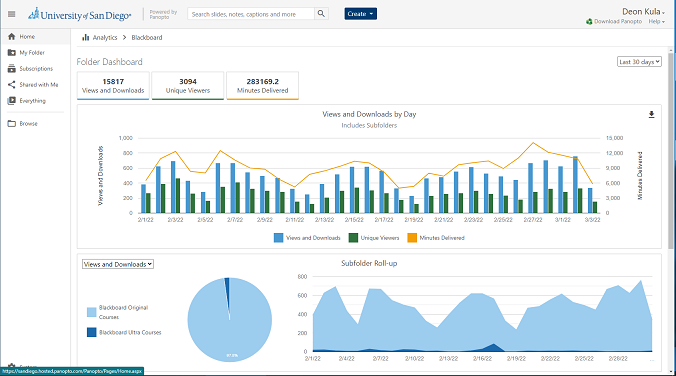Image resolution: width=676 pixels, height=376 pixels.
Task: Toggle Views and Downloads legend series
Action: pos(307,238)
